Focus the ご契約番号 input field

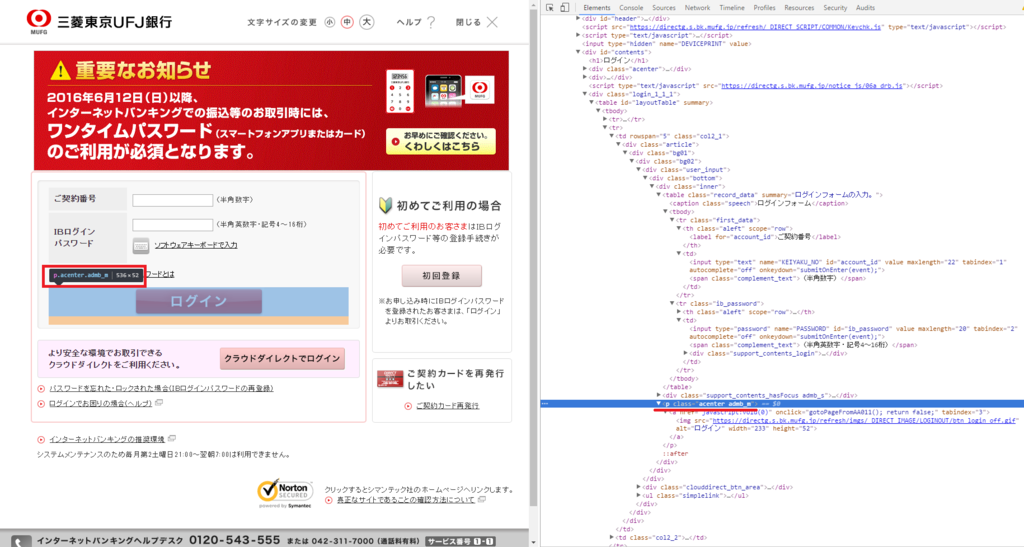pos(172,200)
